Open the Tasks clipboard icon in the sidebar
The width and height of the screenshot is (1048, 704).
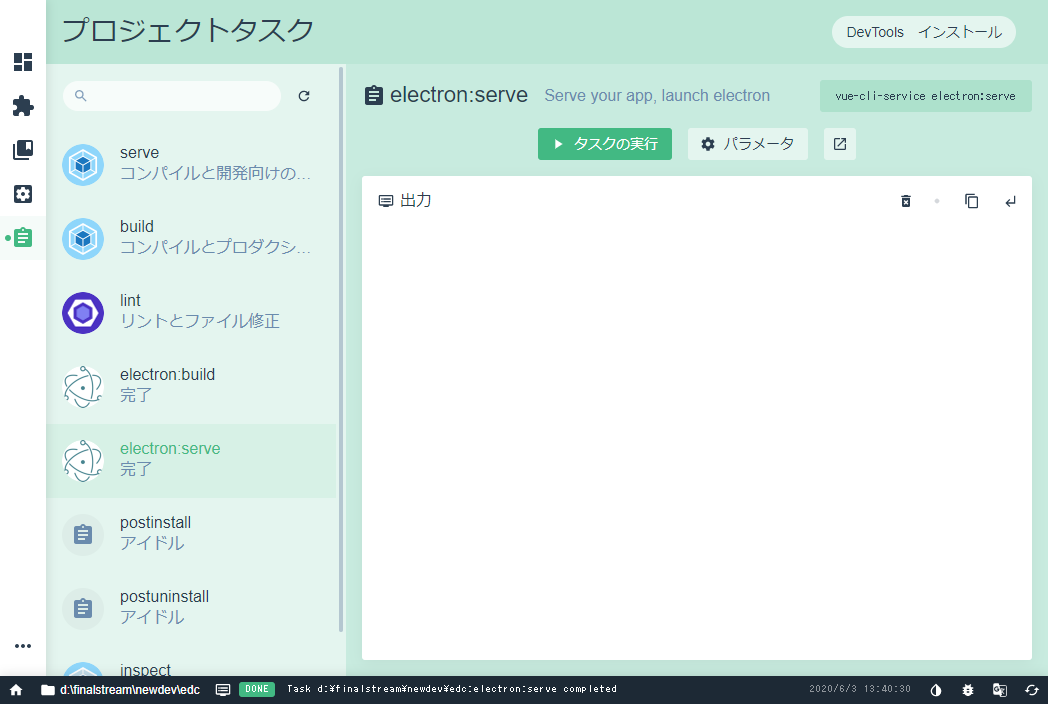[x=23, y=237]
